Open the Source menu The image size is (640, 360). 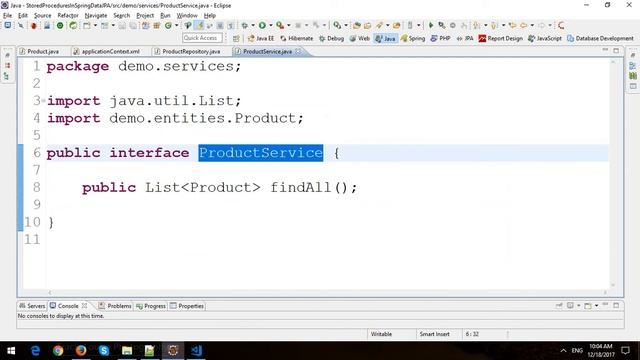(42, 16)
